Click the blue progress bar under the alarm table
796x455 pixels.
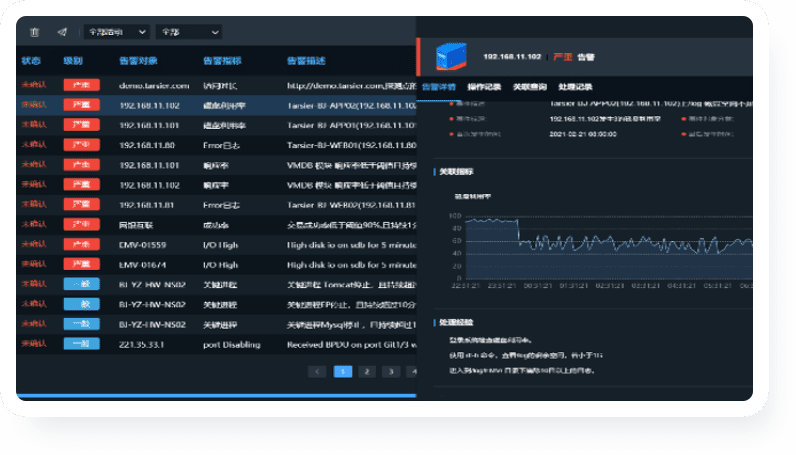point(216,395)
